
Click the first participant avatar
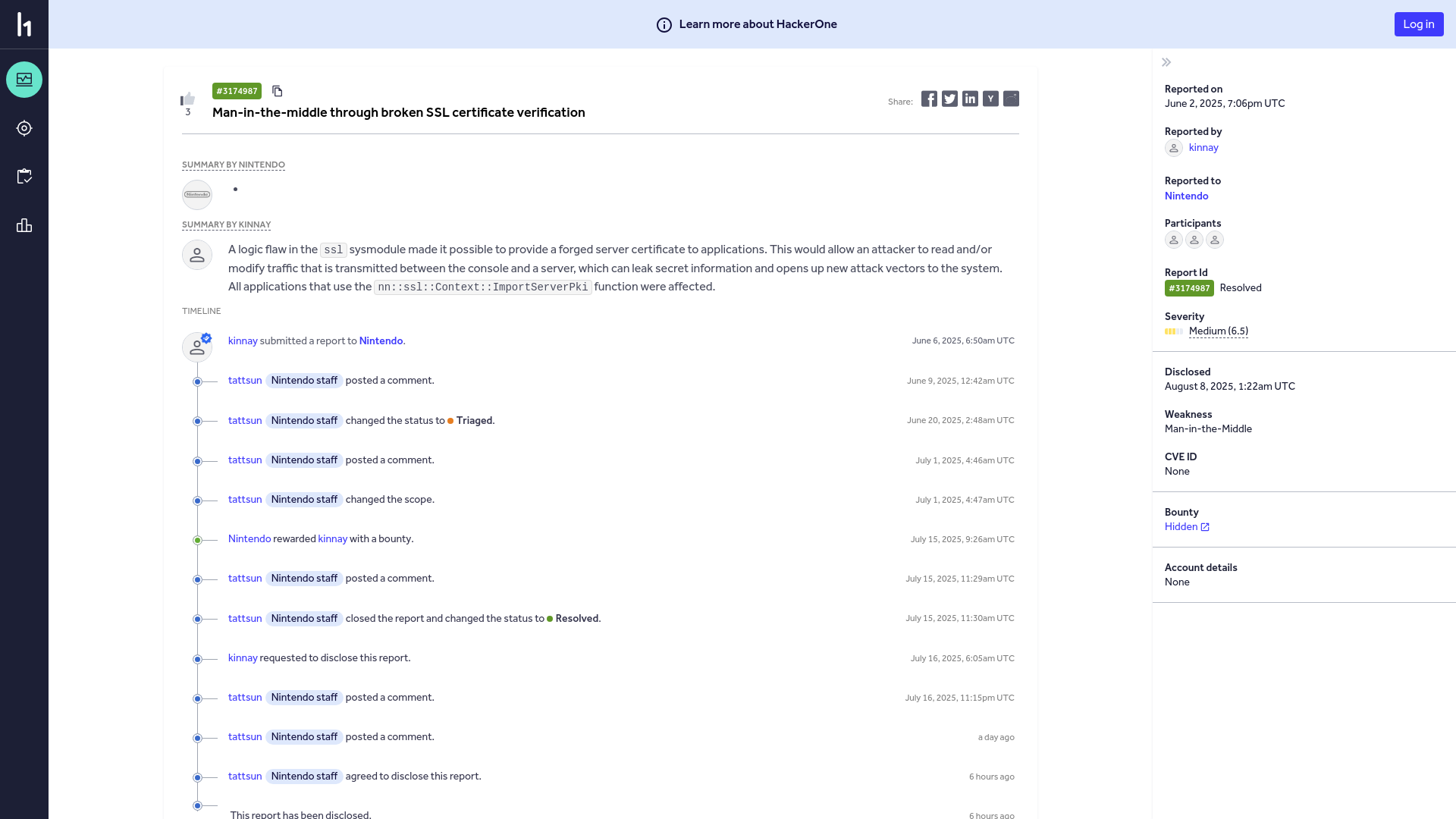coord(1174,240)
